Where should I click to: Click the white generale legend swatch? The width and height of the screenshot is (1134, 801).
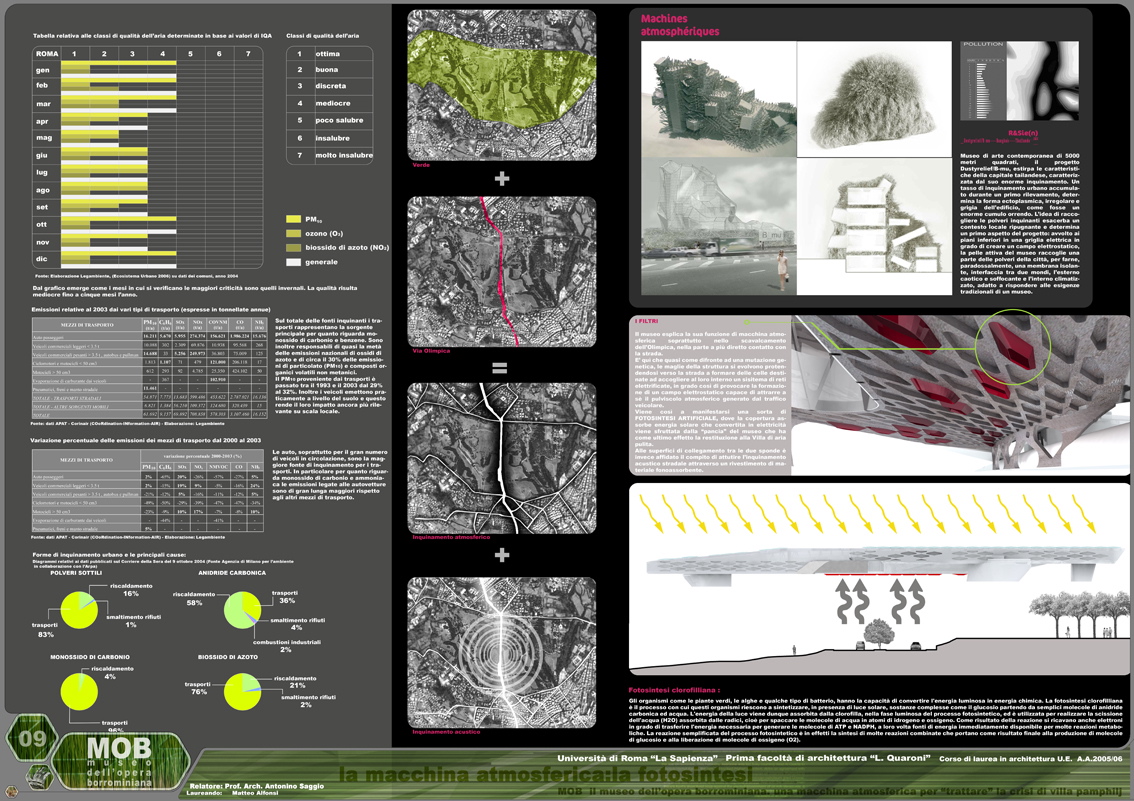[x=293, y=262]
